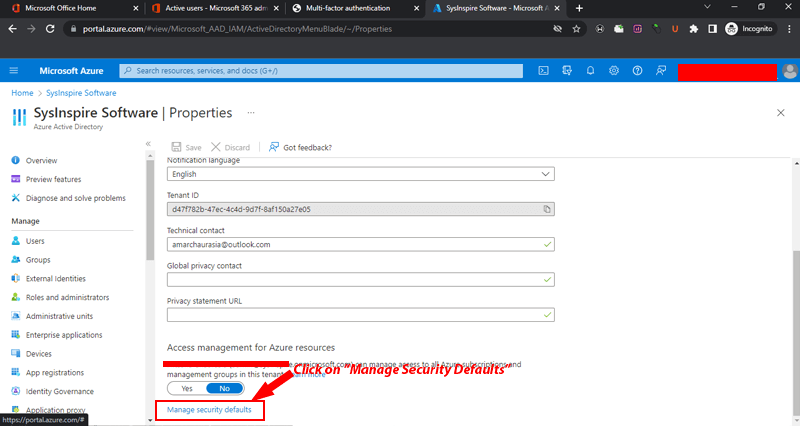The width and height of the screenshot is (800, 426).
Task: Open the directories and subscriptions filter icon
Action: coord(566,71)
